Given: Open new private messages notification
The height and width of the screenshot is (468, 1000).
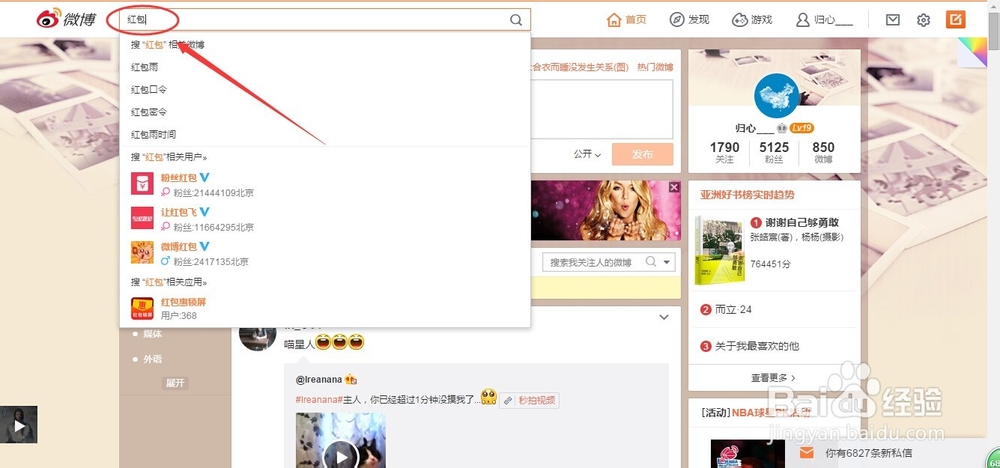Looking at the screenshot, I should [x=869, y=453].
